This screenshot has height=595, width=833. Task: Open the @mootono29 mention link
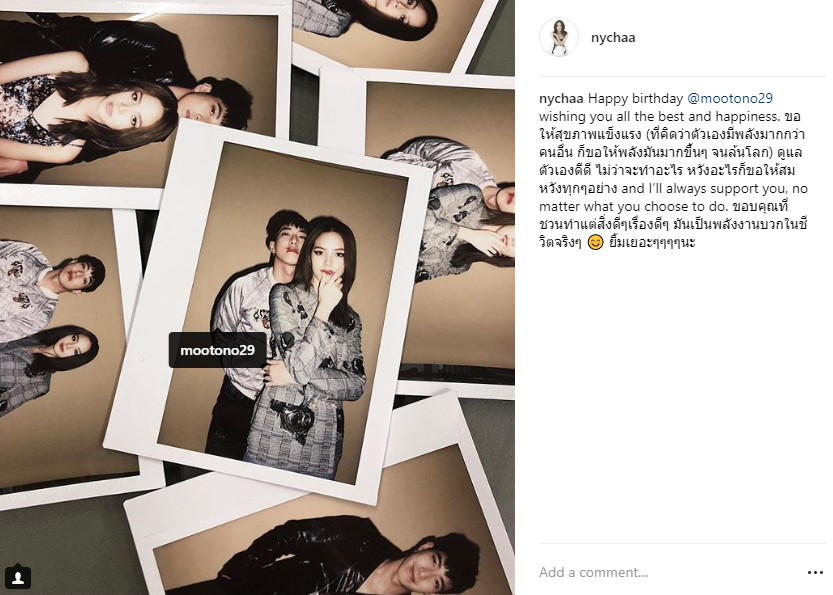click(730, 98)
